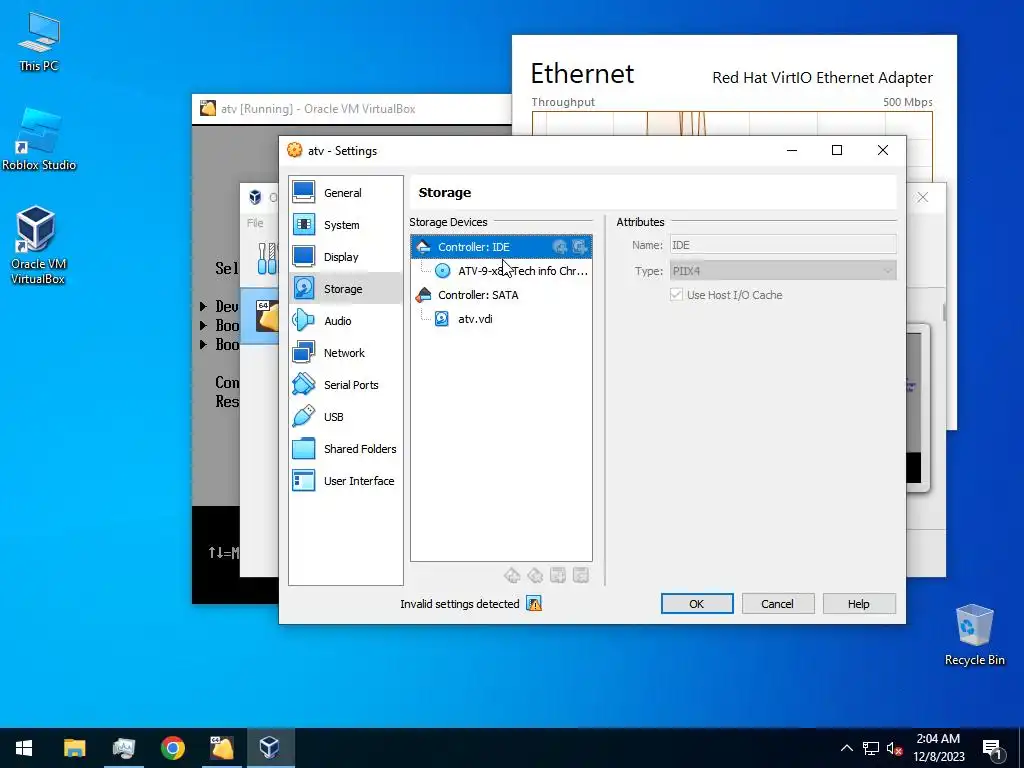Click the SATA controller icon
The image size is (1024, 768).
(423, 295)
